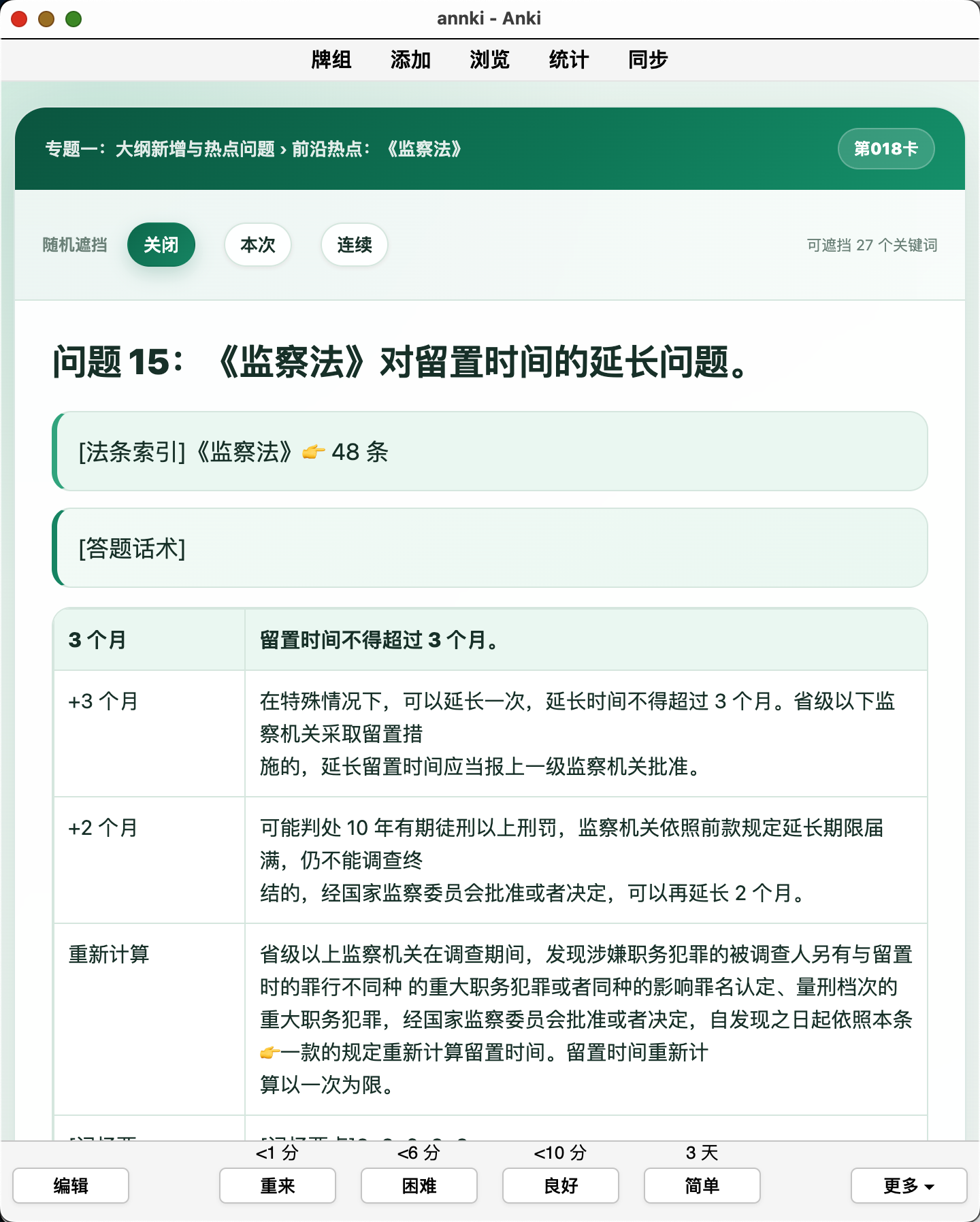
Task: Click the 3 个月 table header cell
Action: coord(149,640)
